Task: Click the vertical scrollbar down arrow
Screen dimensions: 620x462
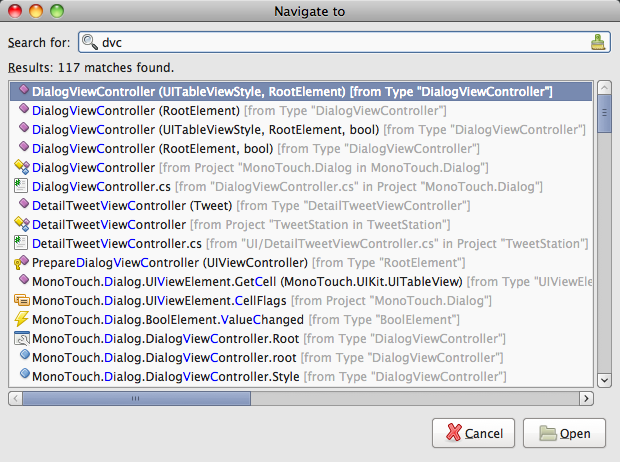Action: pos(604,381)
